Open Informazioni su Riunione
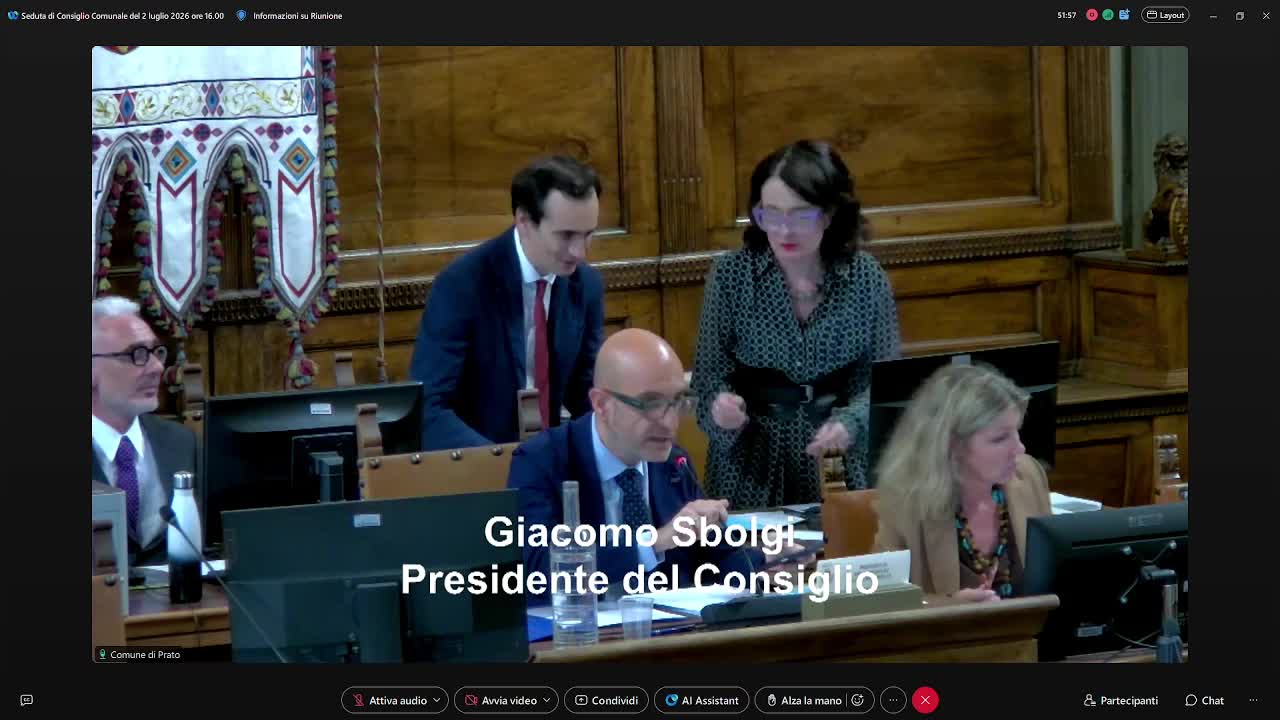The width and height of the screenshot is (1280, 720). coord(297,16)
